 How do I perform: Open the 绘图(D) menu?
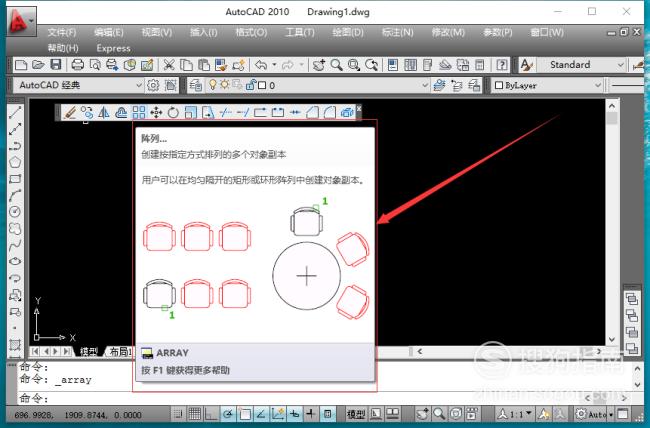[347, 32]
